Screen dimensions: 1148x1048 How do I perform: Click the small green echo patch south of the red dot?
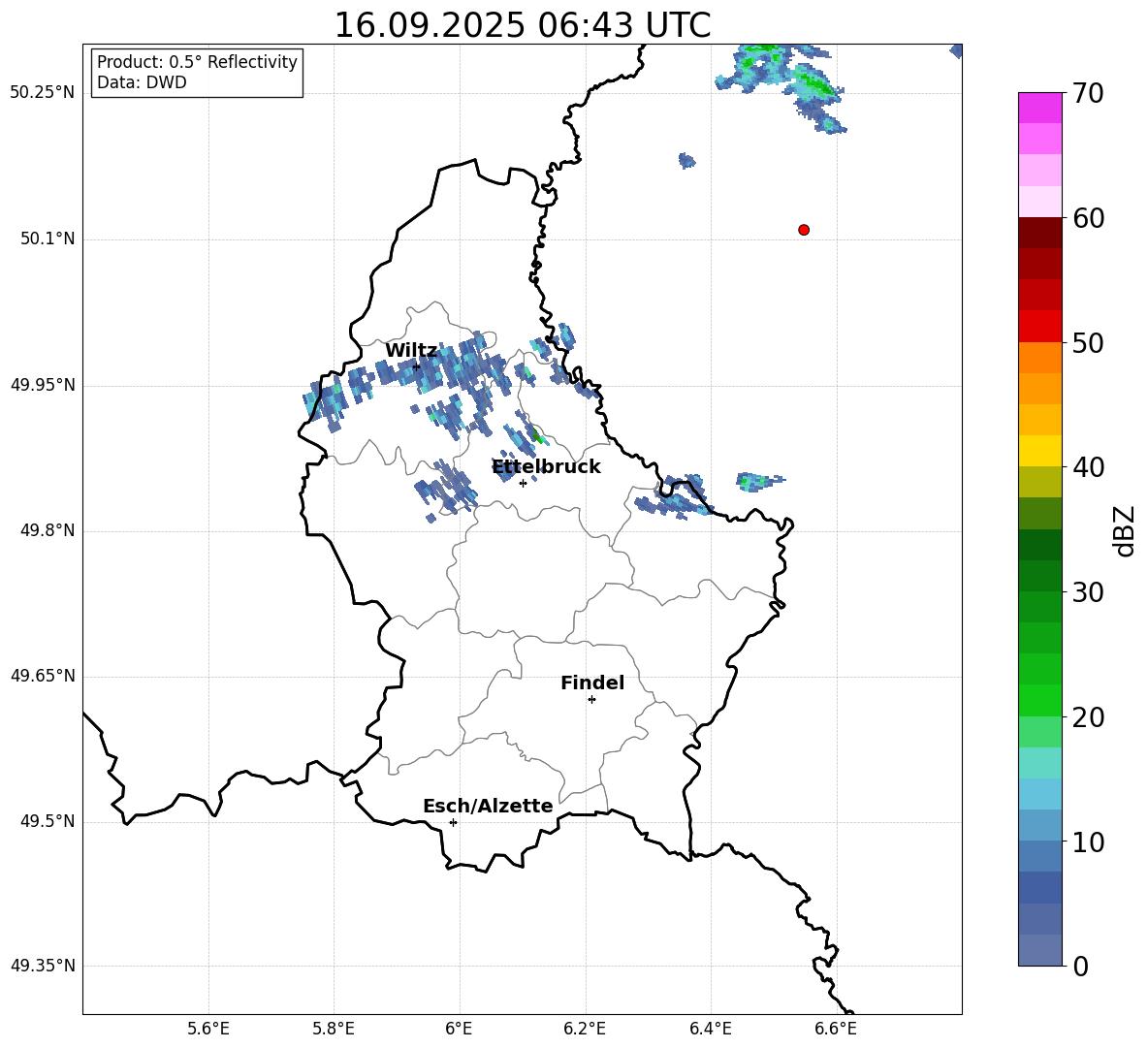tap(759, 482)
